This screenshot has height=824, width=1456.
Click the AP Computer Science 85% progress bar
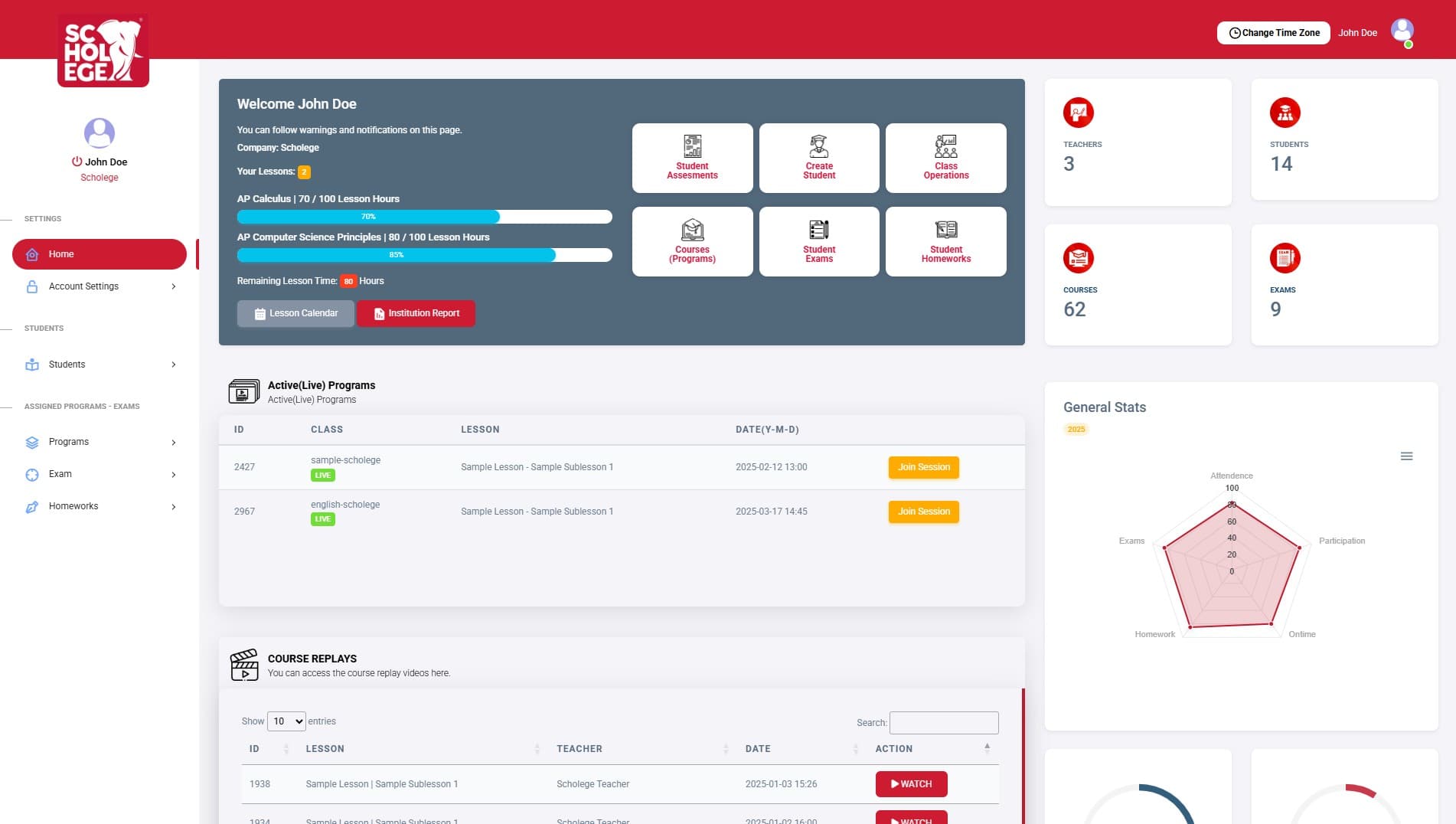424,255
